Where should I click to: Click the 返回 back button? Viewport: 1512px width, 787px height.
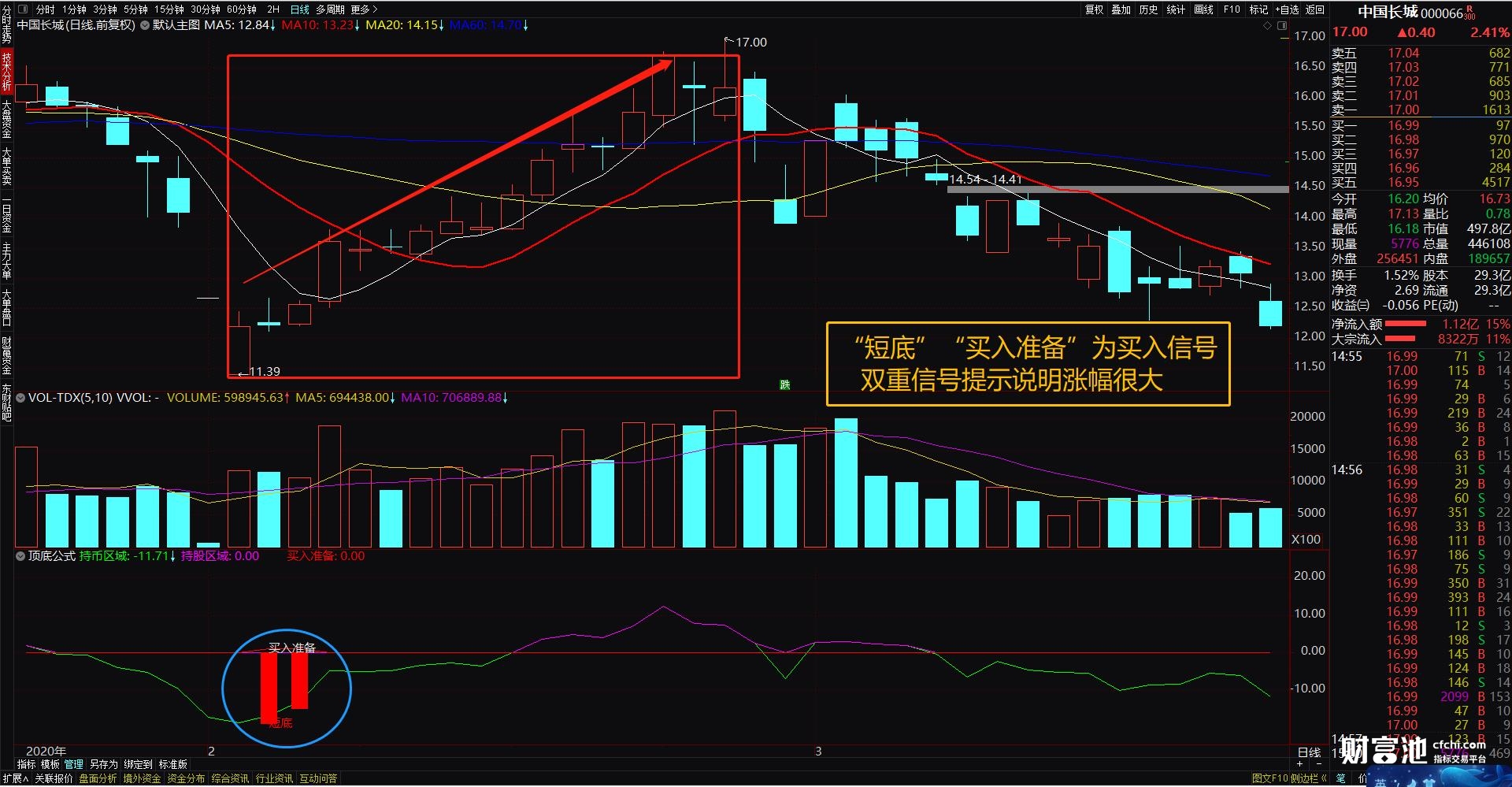1315,9
